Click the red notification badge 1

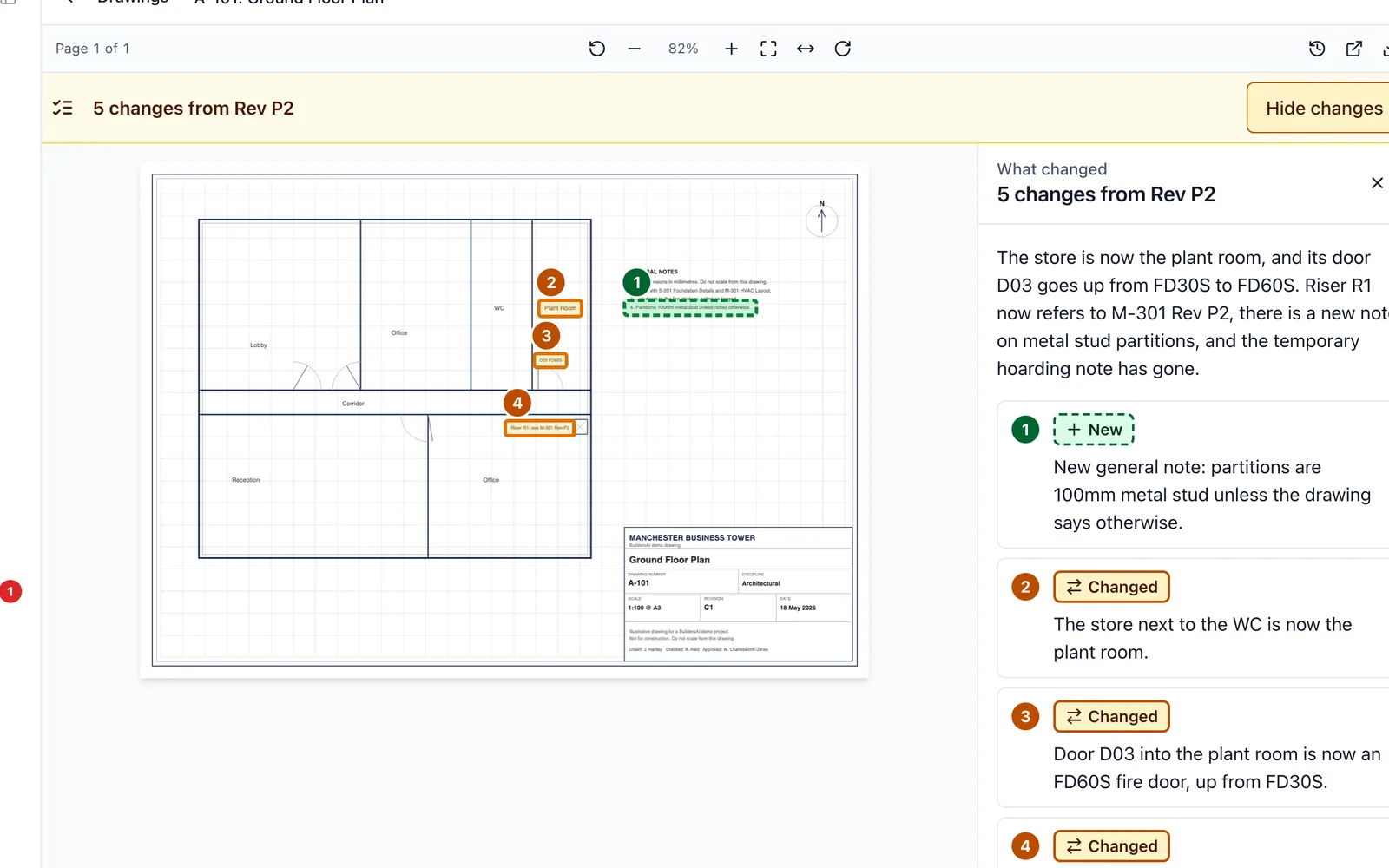(10, 592)
